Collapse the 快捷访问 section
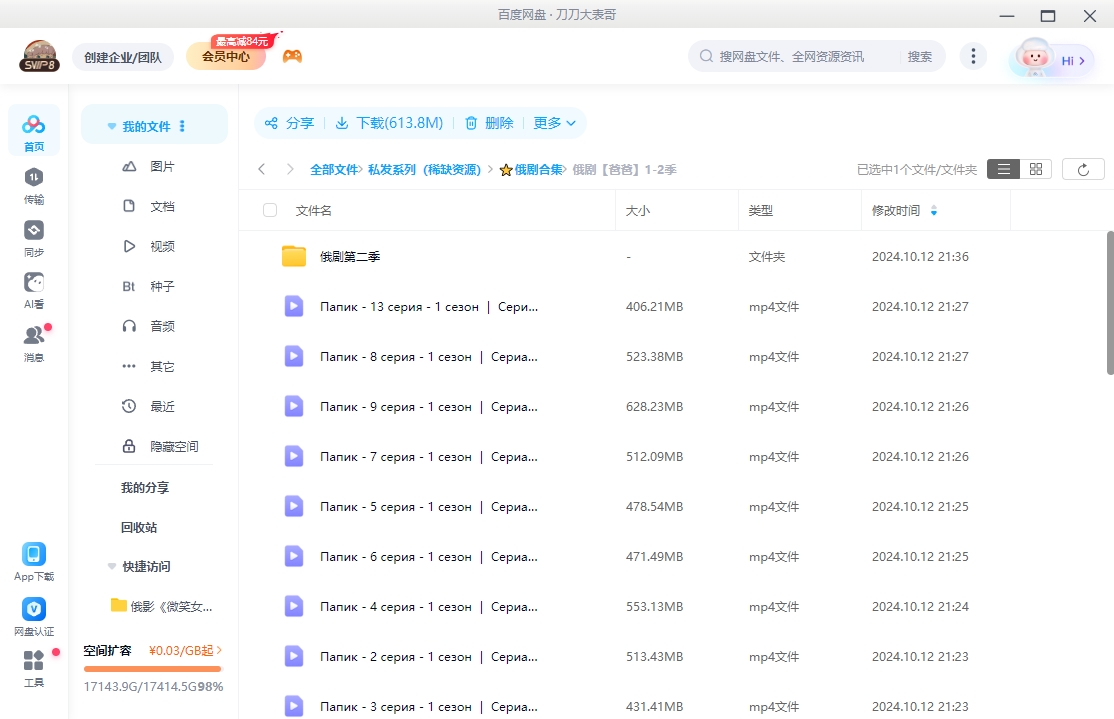The image size is (1114, 719). coord(111,566)
